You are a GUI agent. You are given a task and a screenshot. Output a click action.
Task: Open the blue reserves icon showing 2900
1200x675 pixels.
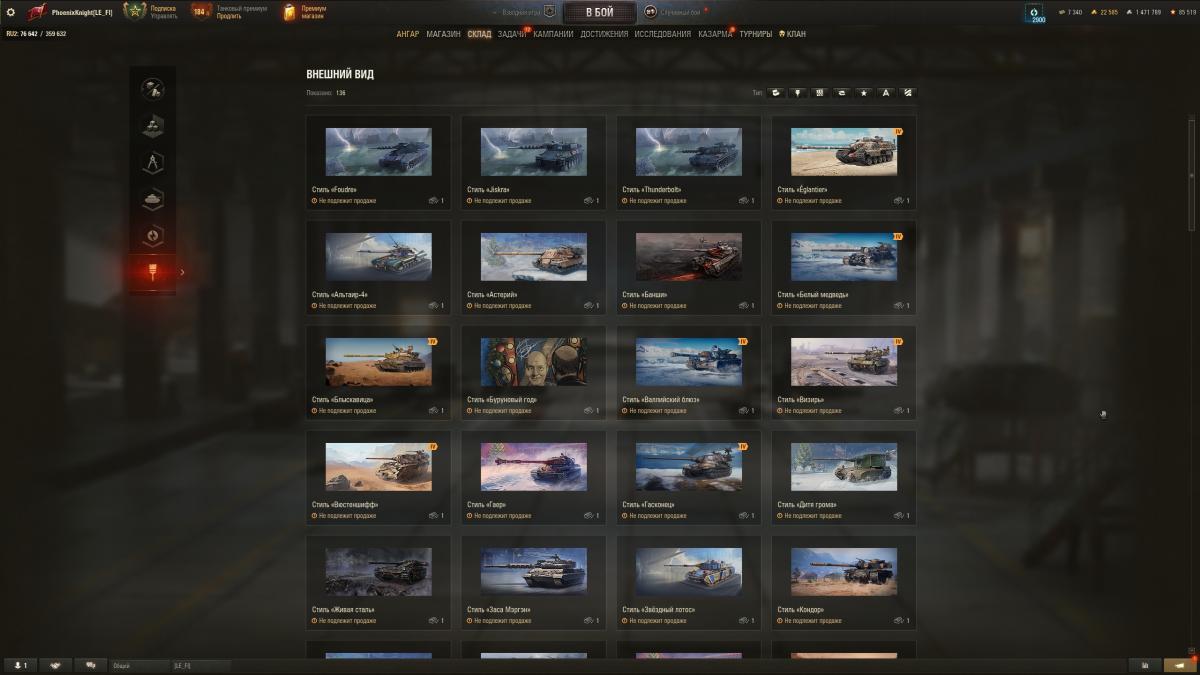[x=1035, y=13]
